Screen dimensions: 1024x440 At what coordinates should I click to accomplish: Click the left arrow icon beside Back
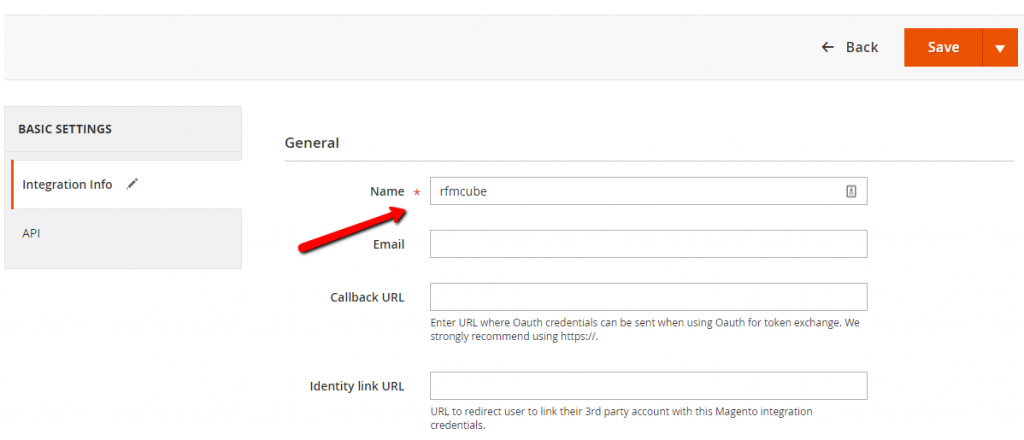tap(827, 47)
